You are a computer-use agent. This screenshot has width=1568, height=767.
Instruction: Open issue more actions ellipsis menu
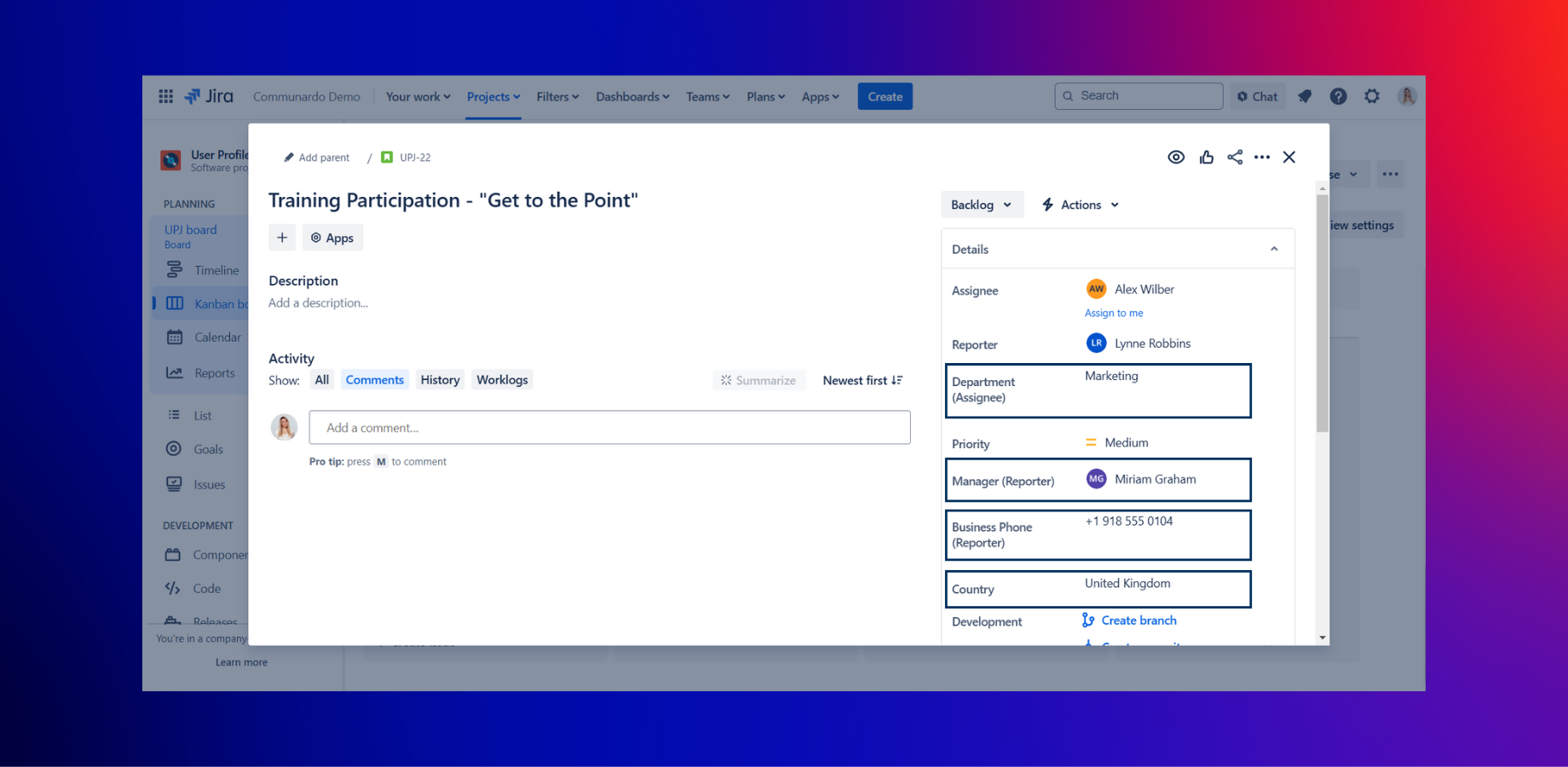[x=1262, y=157]
